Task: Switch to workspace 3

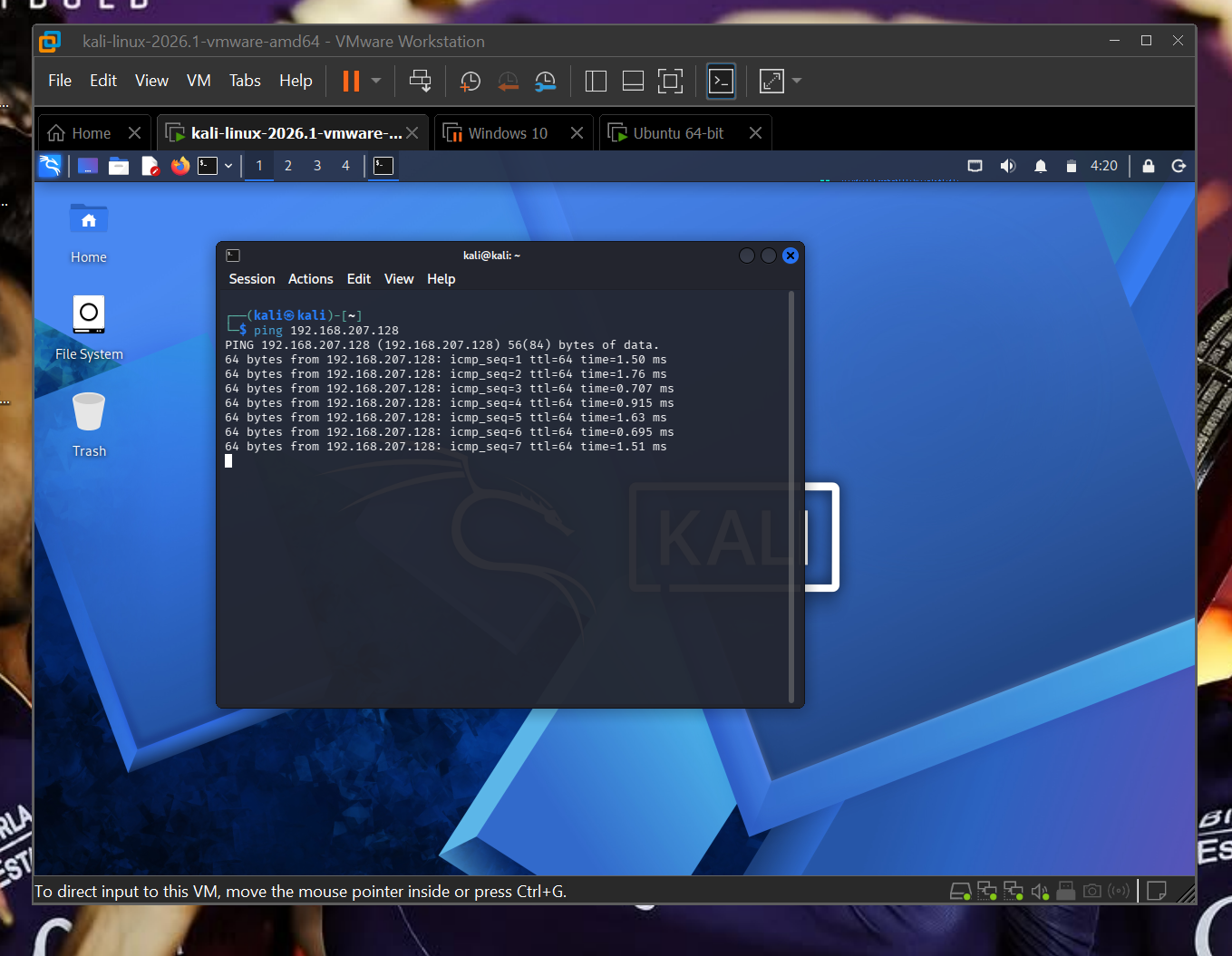Action: tap(317, 166)
